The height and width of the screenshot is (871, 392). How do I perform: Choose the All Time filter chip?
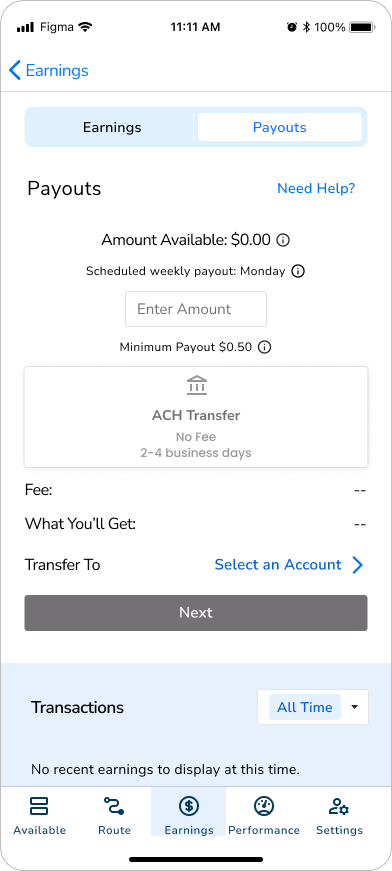(x=305, y=707)
